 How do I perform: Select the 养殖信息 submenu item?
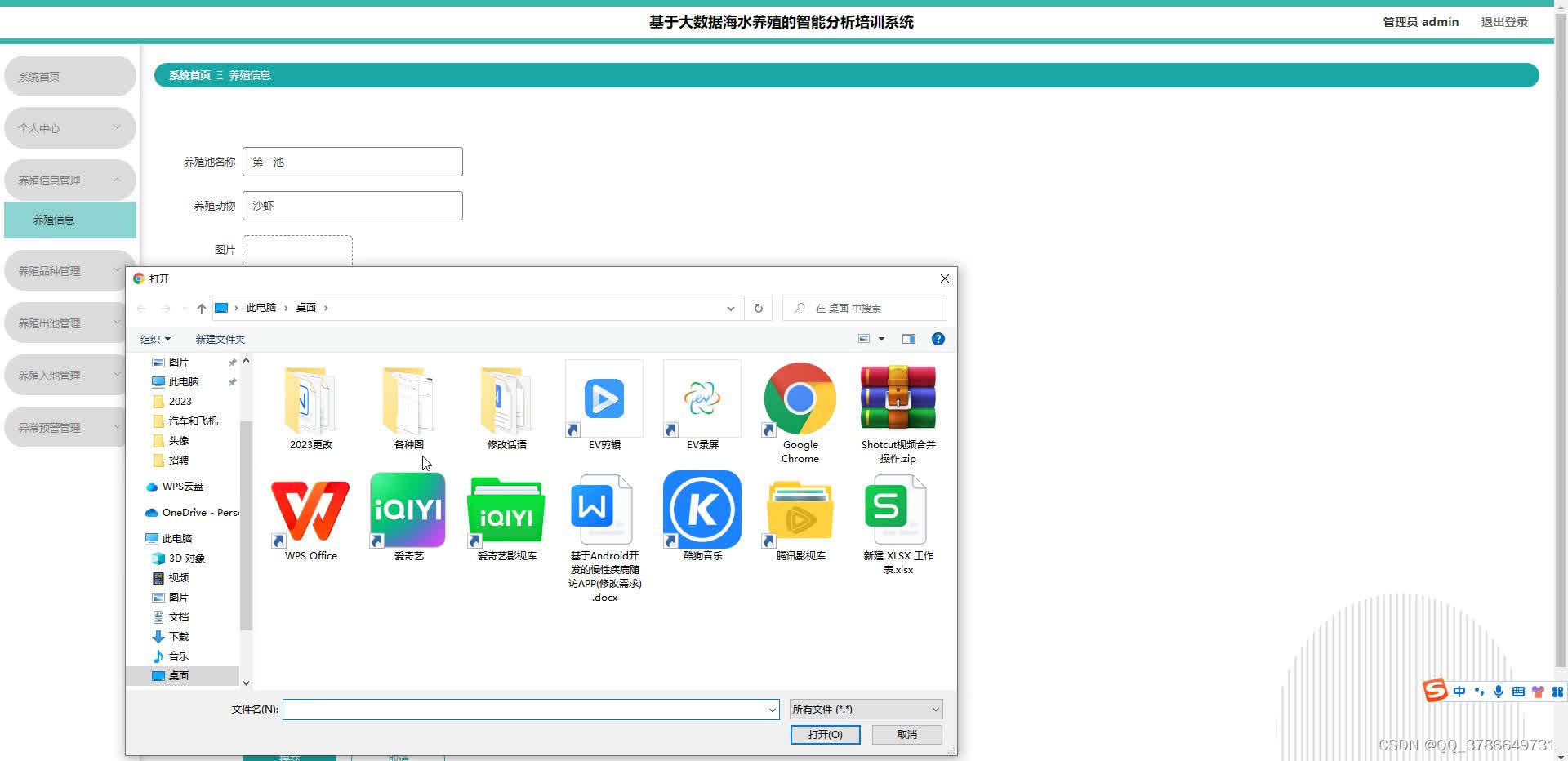pos(70,220)
